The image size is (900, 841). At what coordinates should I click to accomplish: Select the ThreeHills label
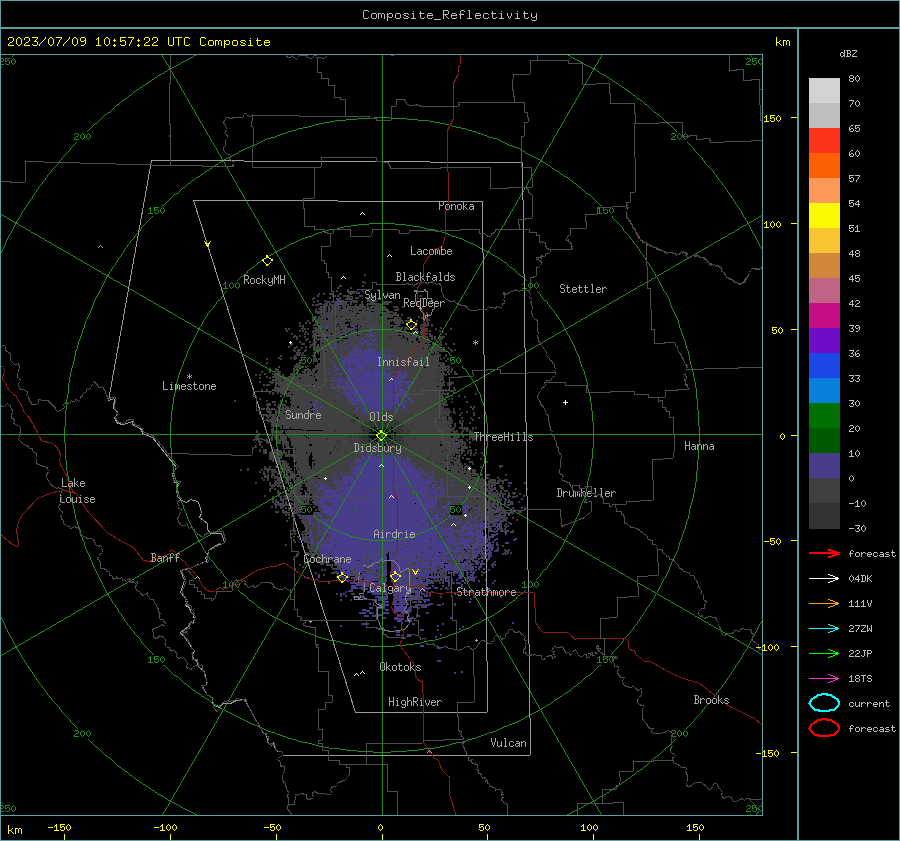503,437
